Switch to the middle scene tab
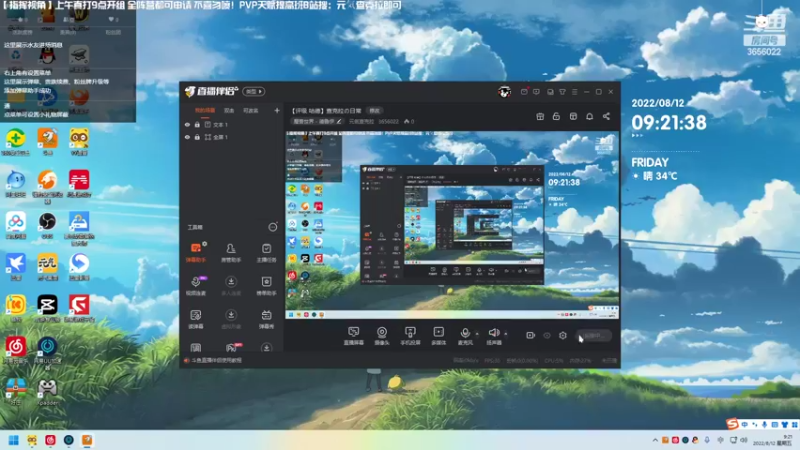Screen dimensions: 800x450 pos(229,110)
